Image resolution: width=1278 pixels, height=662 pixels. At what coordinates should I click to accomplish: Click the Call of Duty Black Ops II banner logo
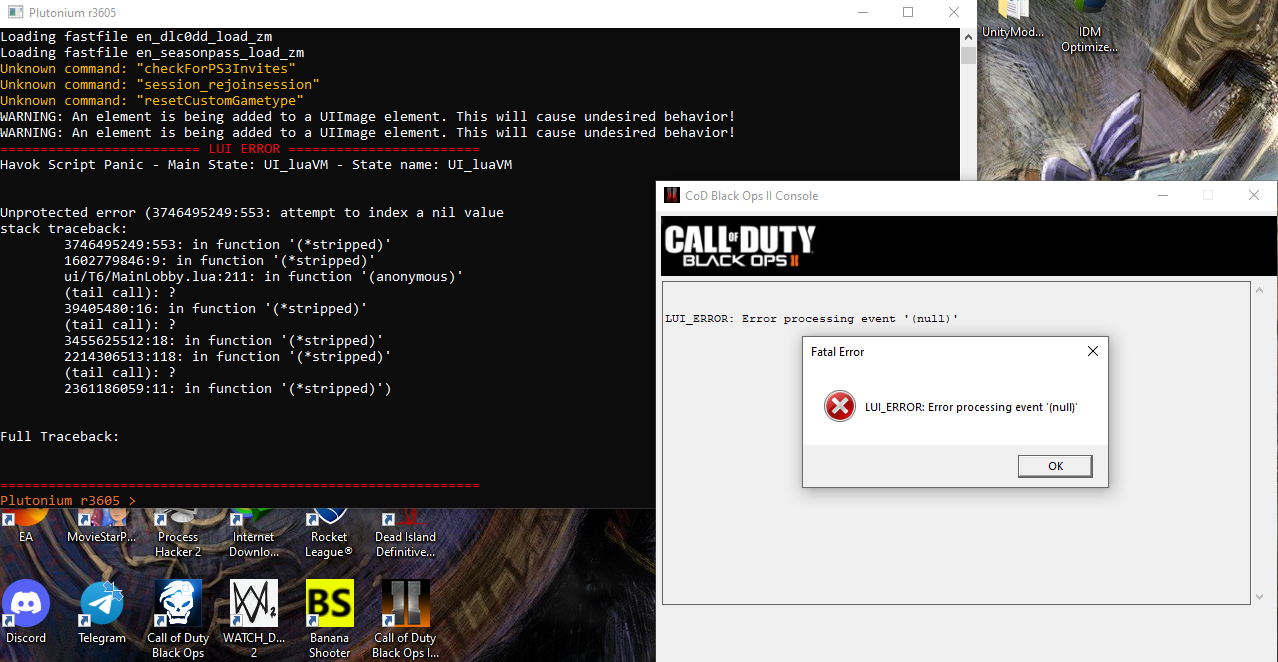click(740, 246)
